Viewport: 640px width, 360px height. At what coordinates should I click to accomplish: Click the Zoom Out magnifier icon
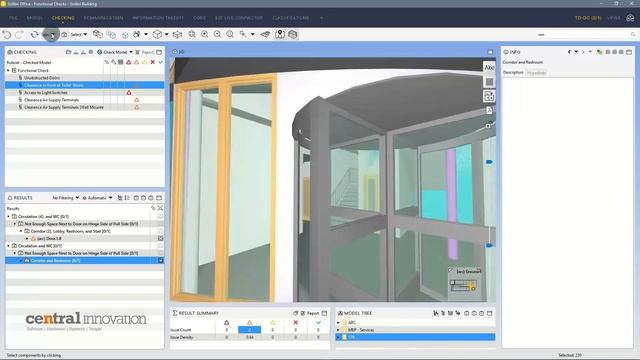tap(217, 35)
